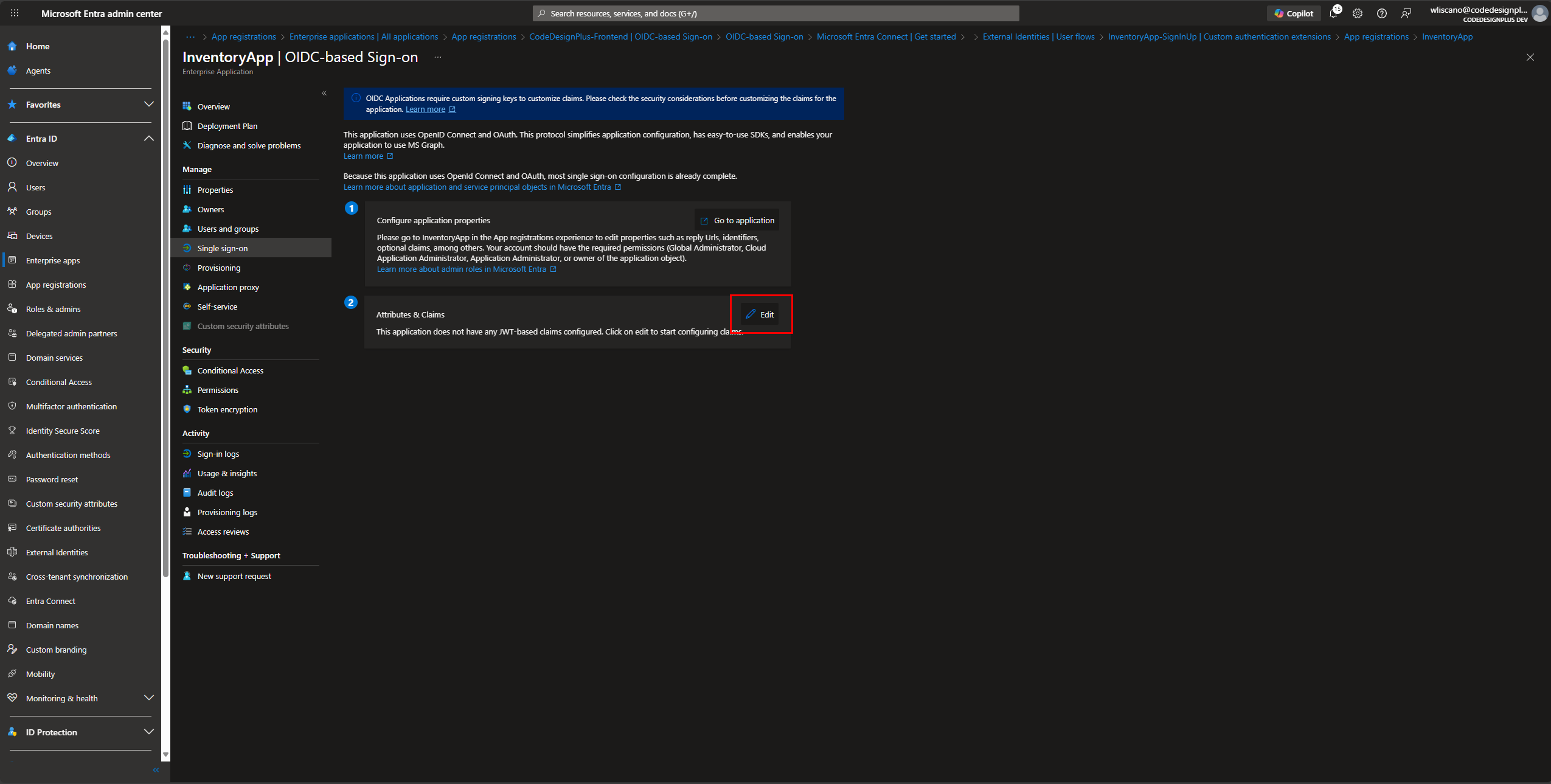Click the Copilot button
Image resolution: width=1551 pixels, height=784 pixels.
(1294, 13)
